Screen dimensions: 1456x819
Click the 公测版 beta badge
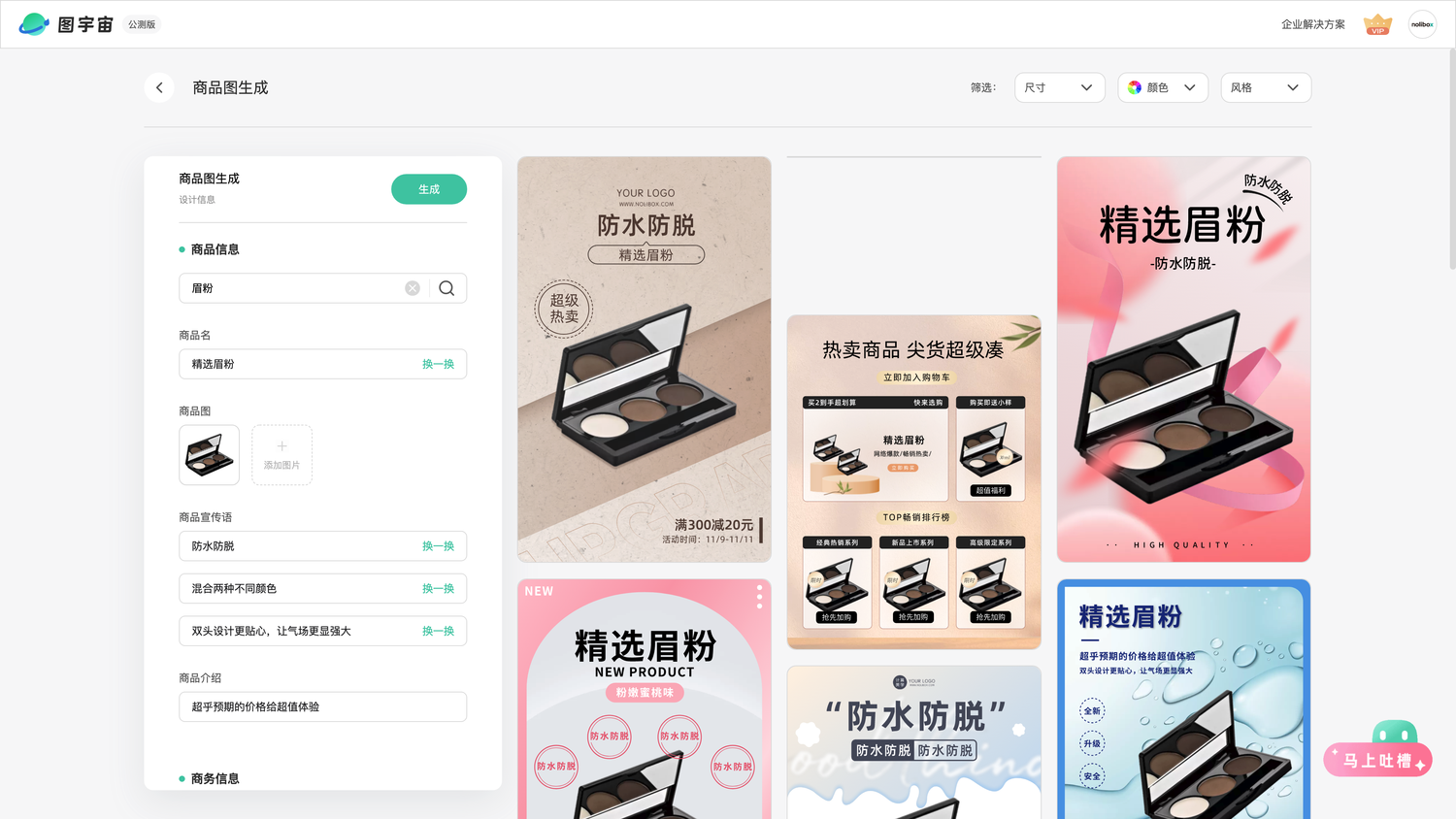142,24
